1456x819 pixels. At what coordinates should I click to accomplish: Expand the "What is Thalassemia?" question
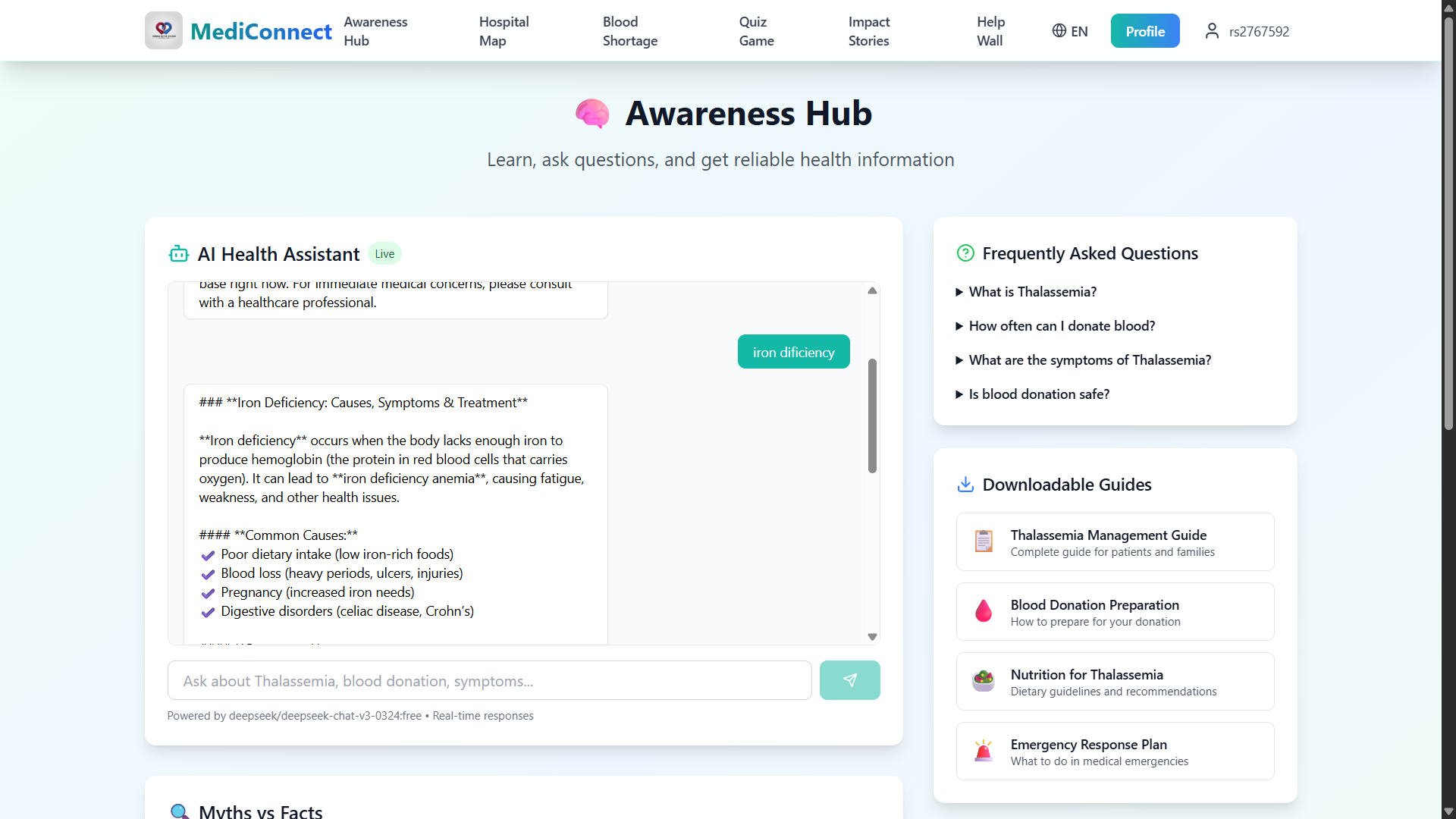click(x=1032, y=292)
